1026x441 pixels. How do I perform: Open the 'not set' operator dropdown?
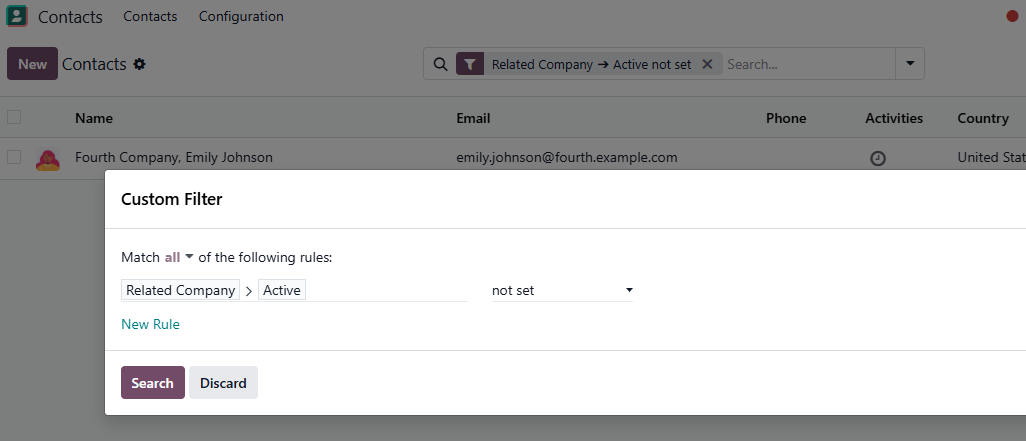562,290
